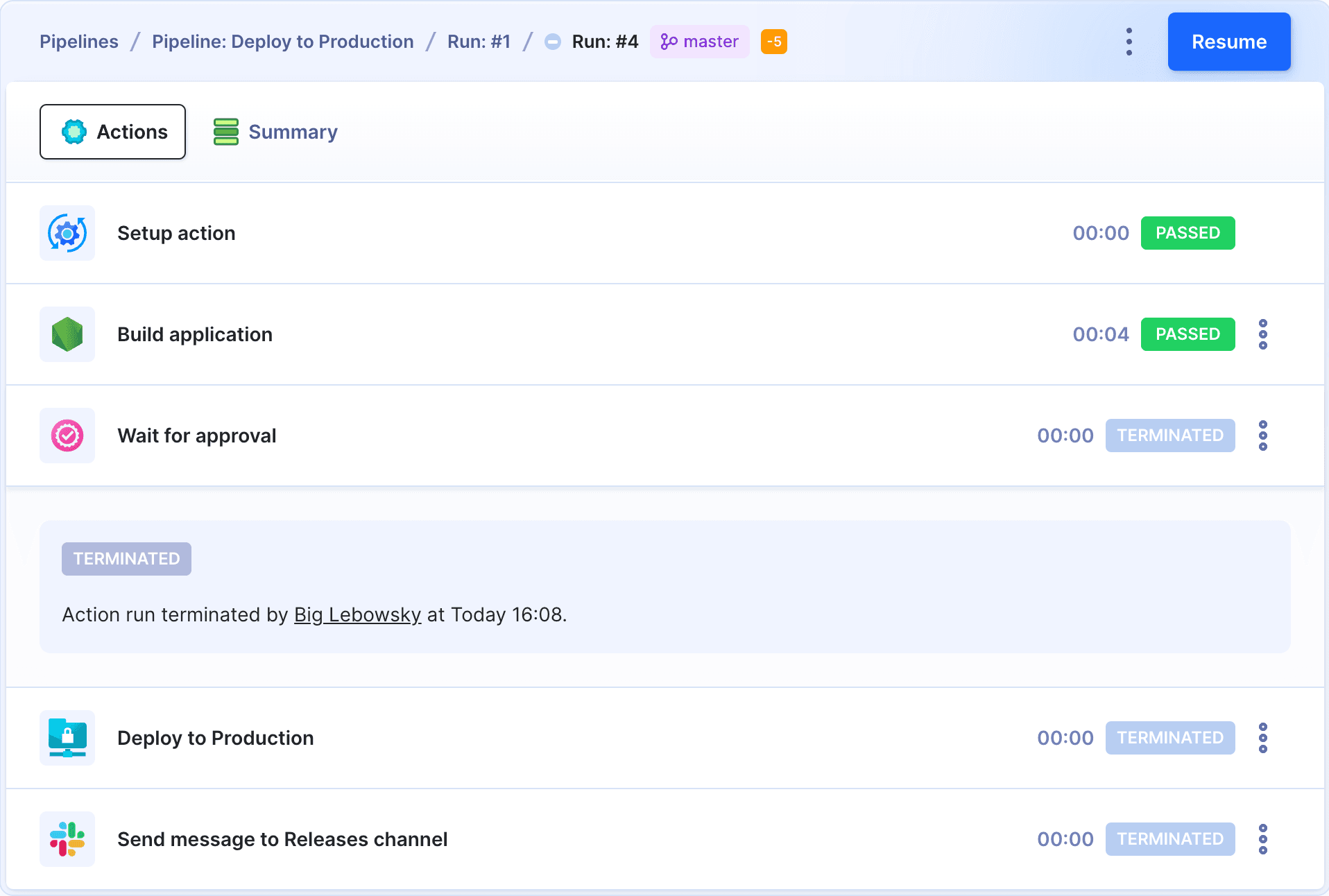
Task: Click the Setup action gear icon
Action: pos(67,233)
